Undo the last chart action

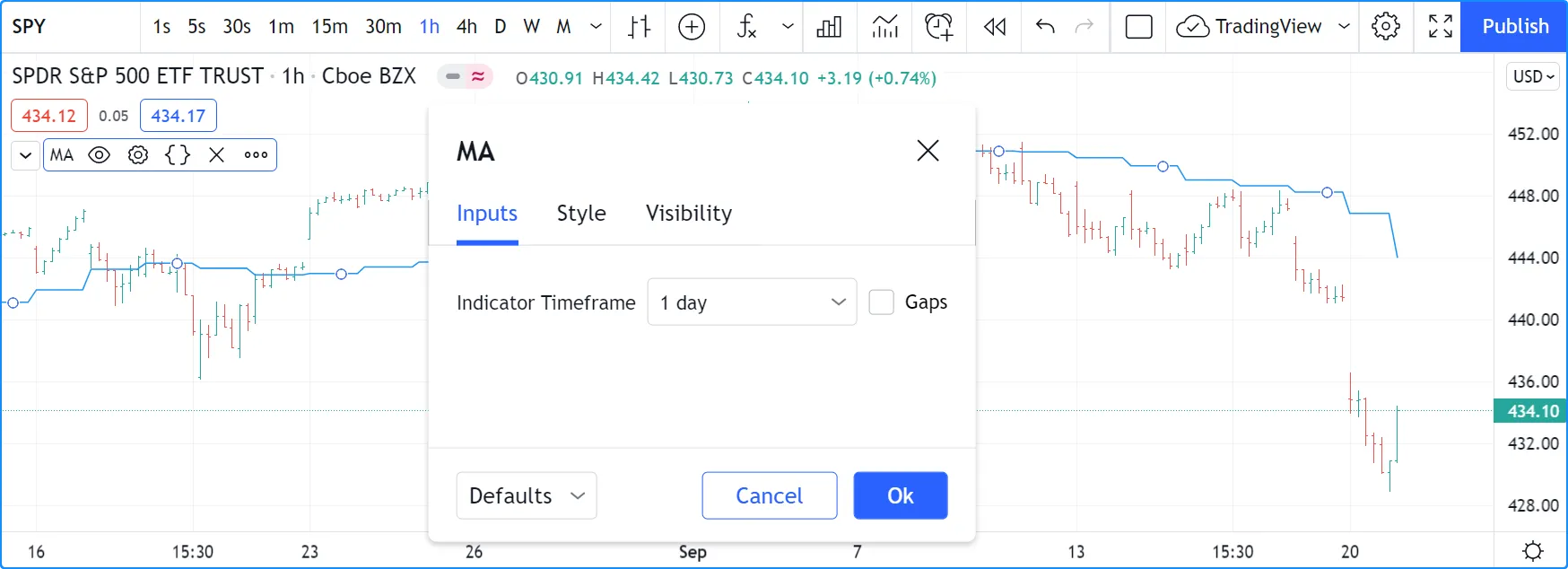1045,27
